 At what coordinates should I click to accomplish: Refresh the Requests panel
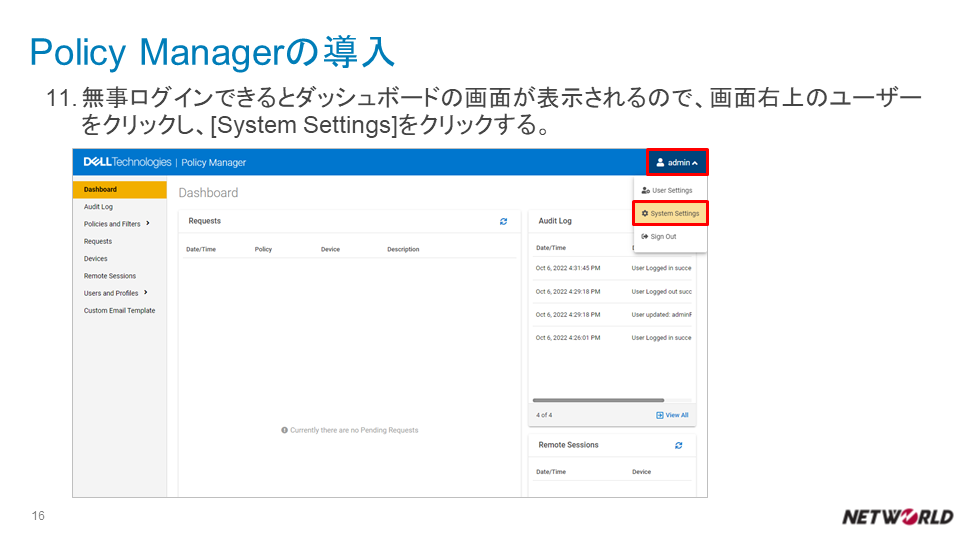[x=503, y=222]
